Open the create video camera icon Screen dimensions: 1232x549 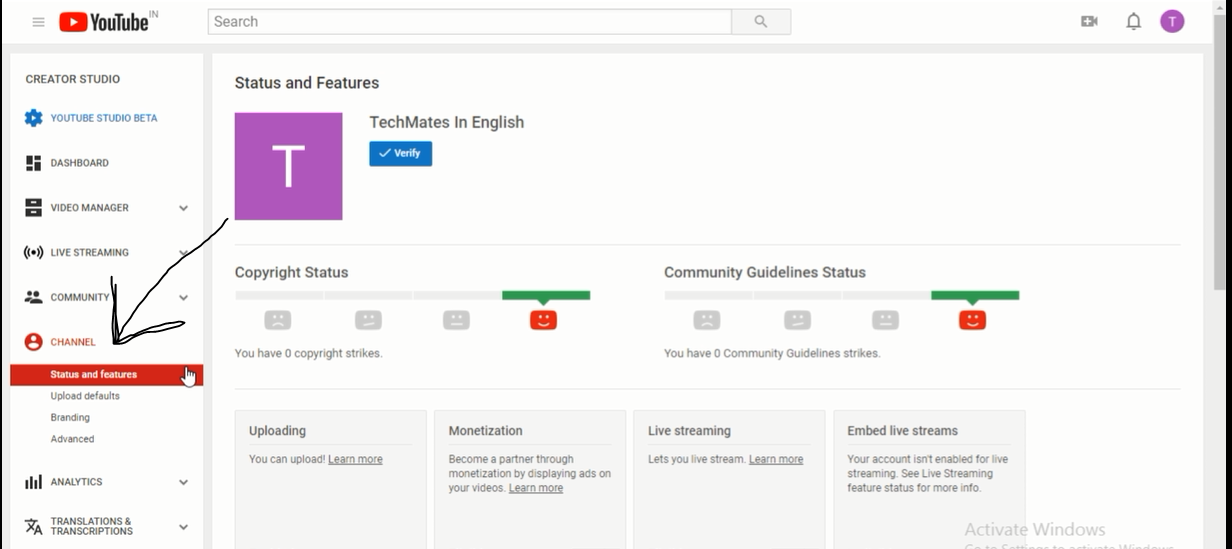pos(1089,21)
